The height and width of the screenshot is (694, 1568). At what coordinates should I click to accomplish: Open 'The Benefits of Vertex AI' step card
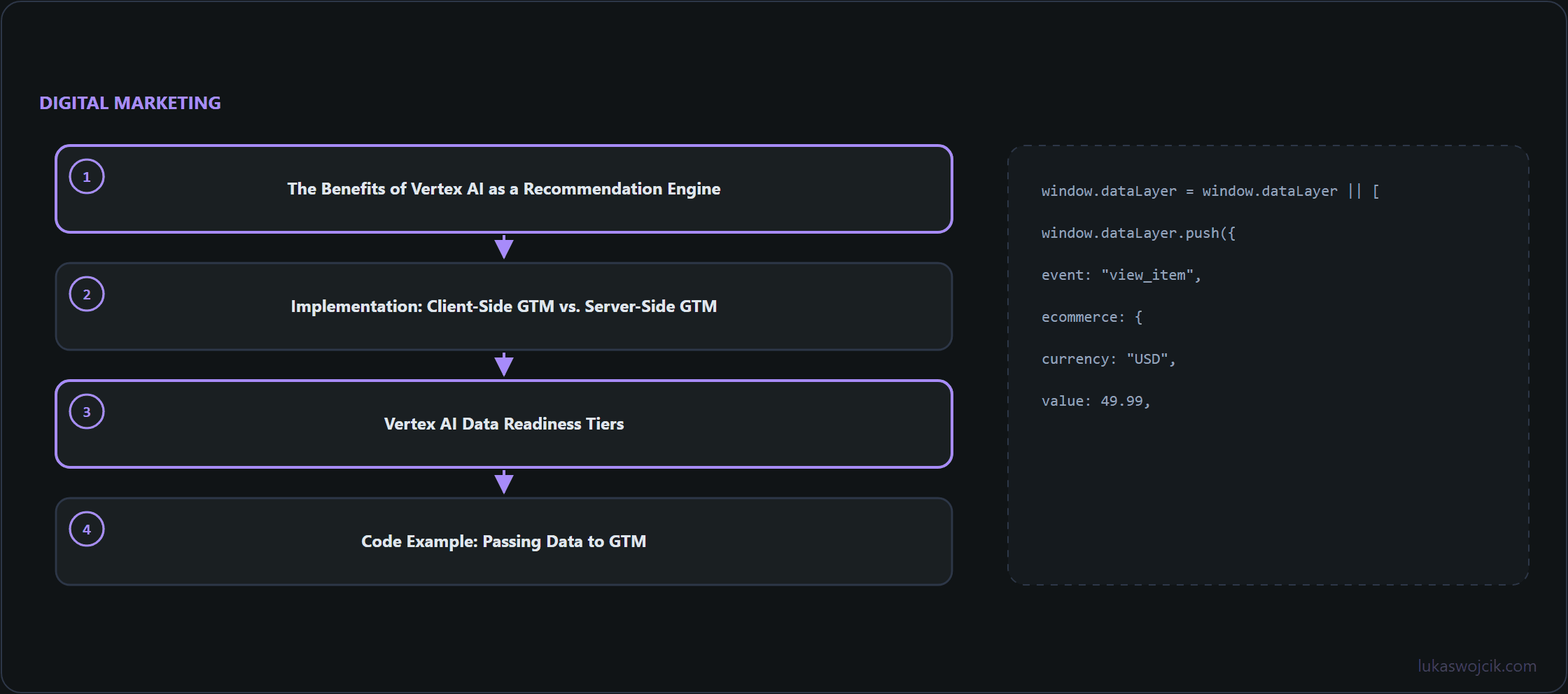pyautogui.click(x=504, y=189)
